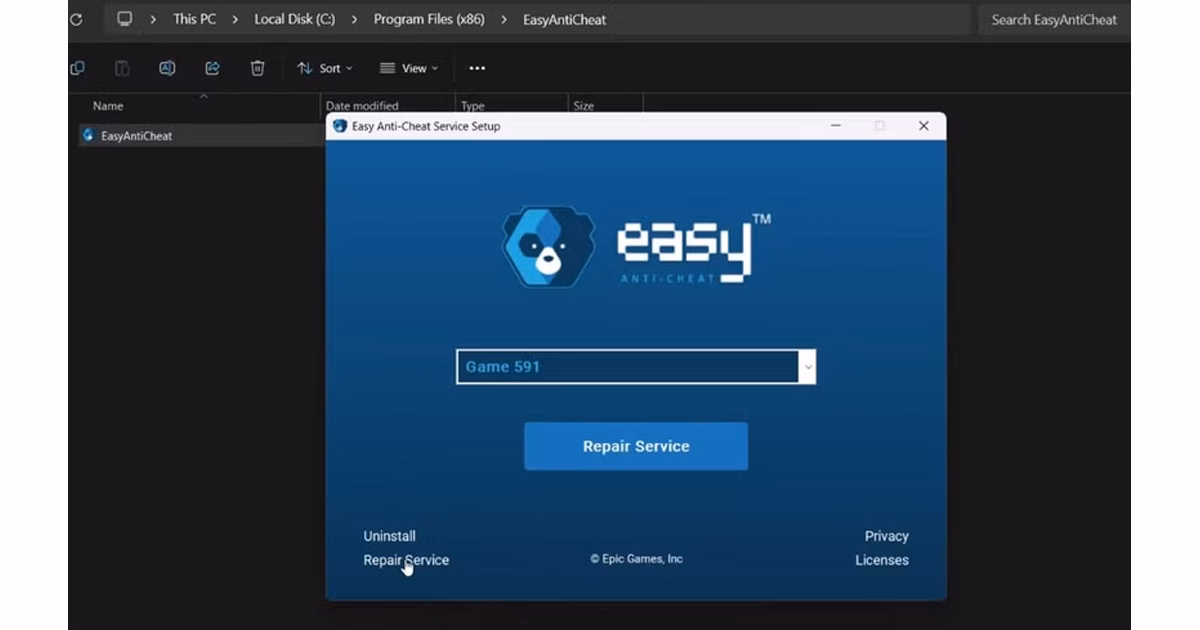Click the Repair Service link at bottom left
This screenshot has width=1200, height=630.
coord(406,560)
